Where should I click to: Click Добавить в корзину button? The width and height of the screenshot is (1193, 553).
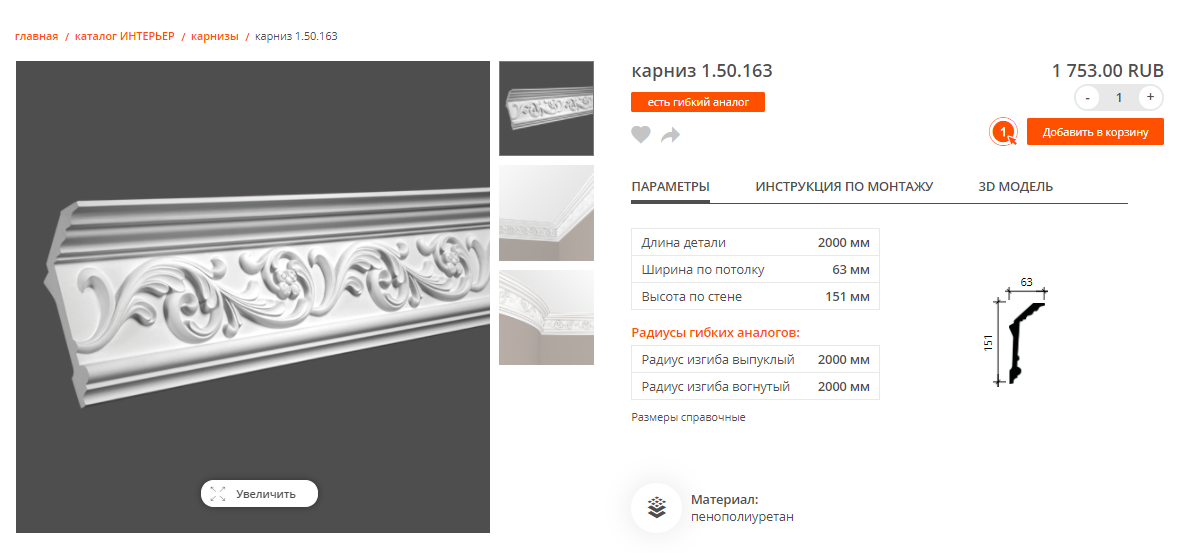(1095, 132)
